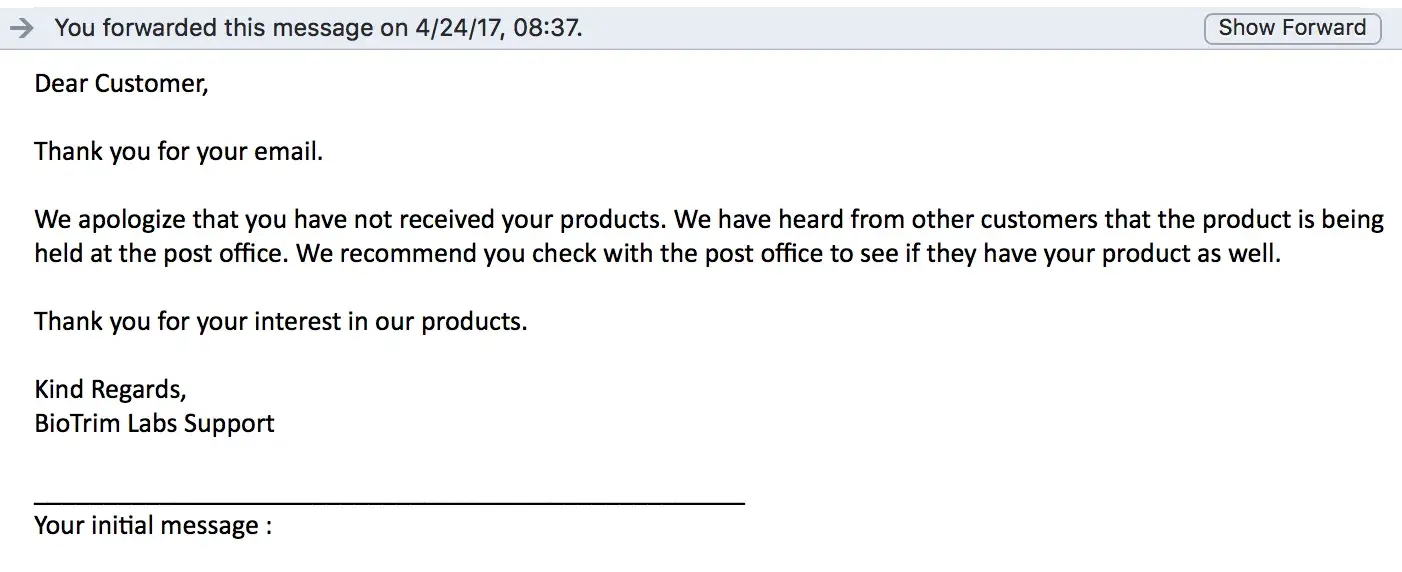Click the 08:37 time in the banner
This screenshot has width=1402, height=572.
click(548, 28)
